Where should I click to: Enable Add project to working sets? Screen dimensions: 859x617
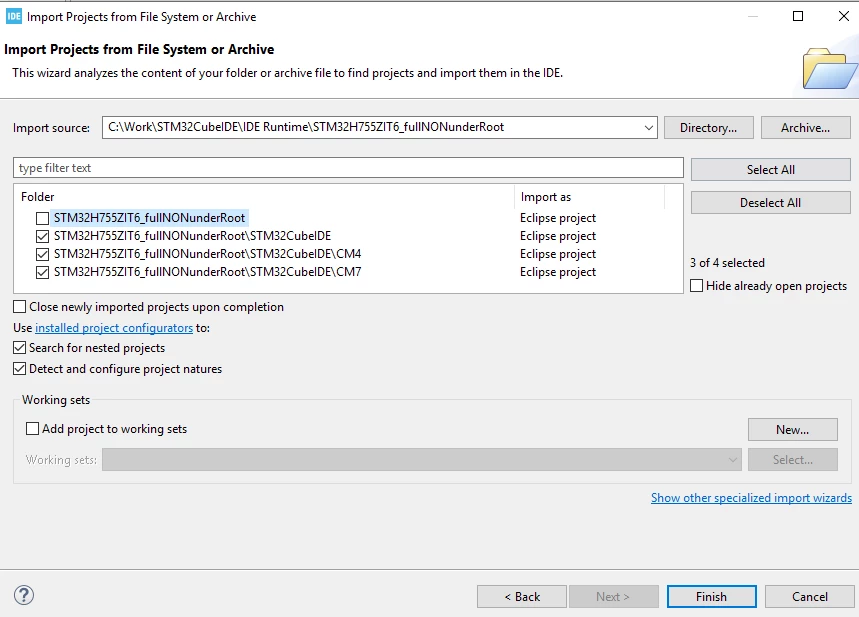pyautogui.click(x=32, y=429)
